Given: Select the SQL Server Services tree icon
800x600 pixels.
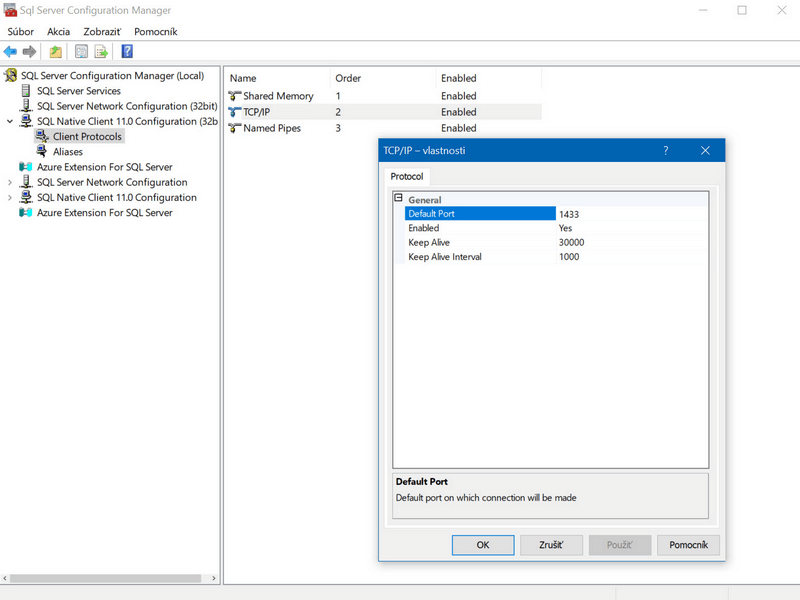Looking at the screenshot, I should (x=26, y=91).
